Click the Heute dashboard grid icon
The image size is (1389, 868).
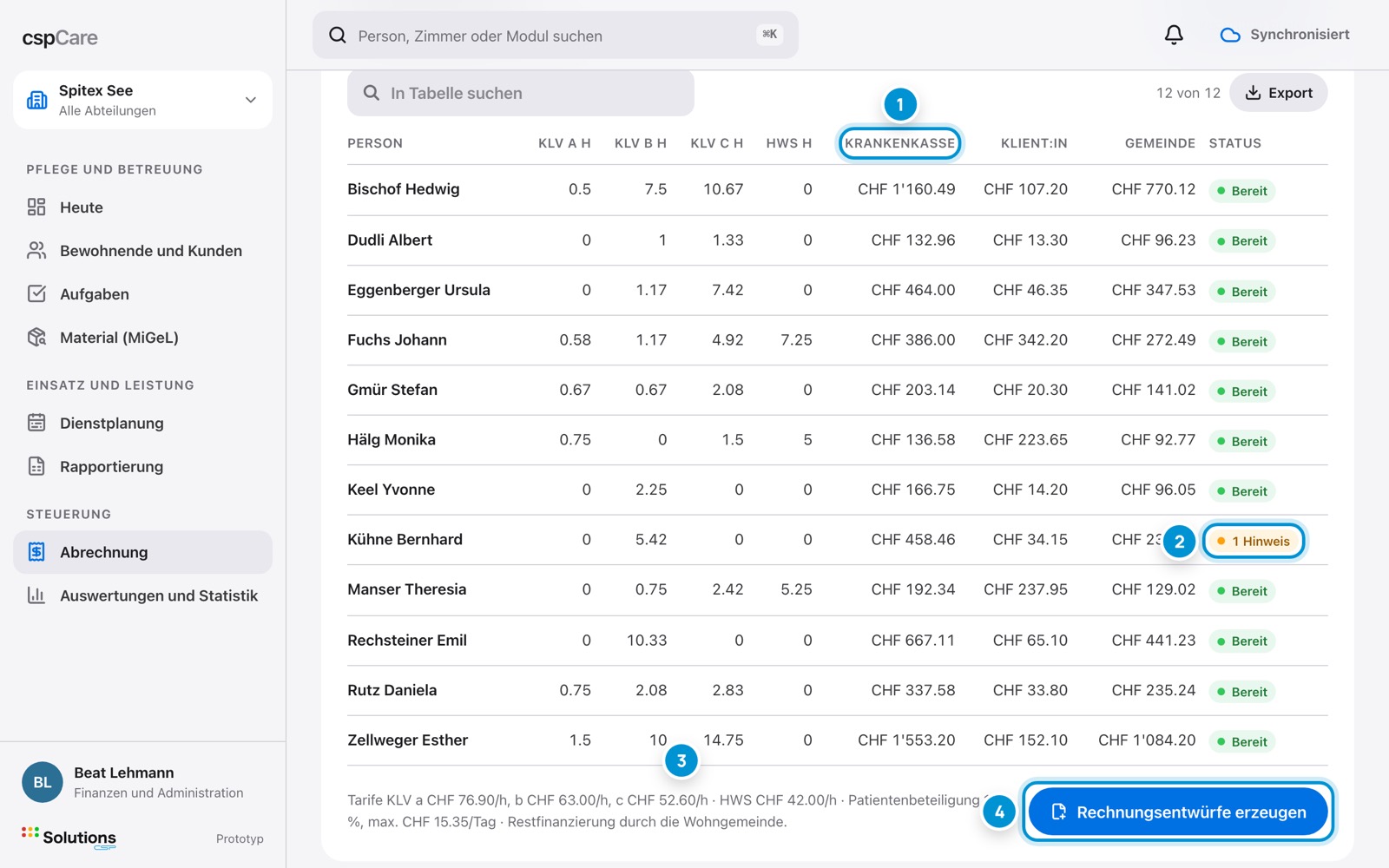pyautogui.click(x=36, y=207)
